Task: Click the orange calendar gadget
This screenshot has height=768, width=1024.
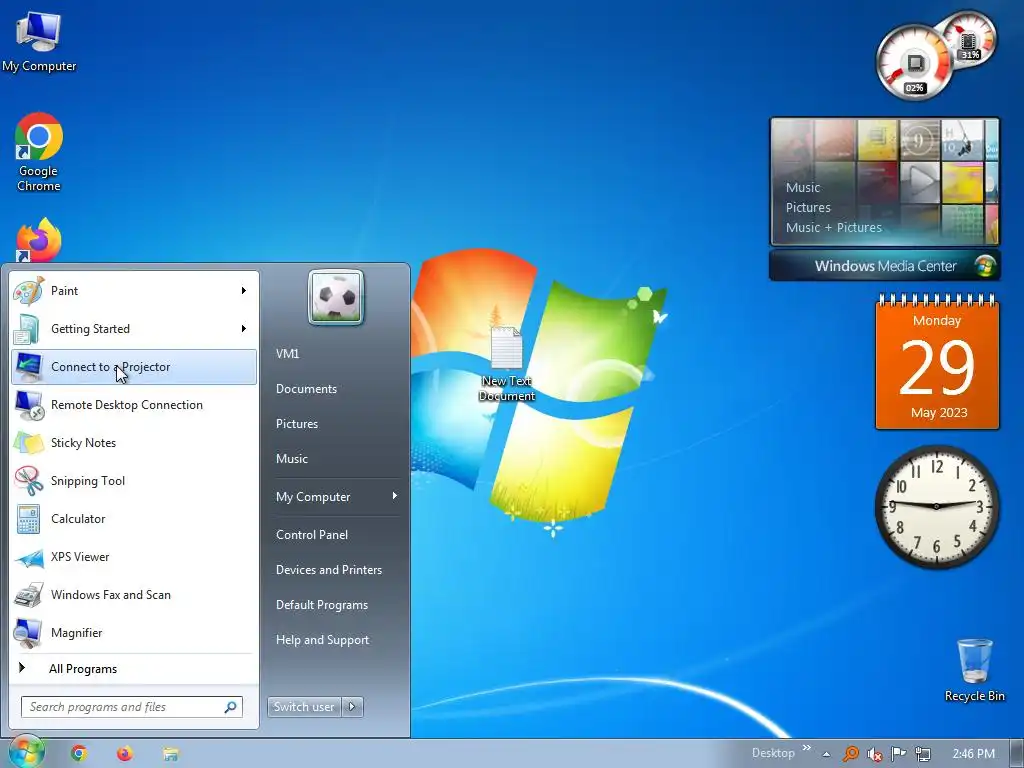Action: click(x=937, y=362)
